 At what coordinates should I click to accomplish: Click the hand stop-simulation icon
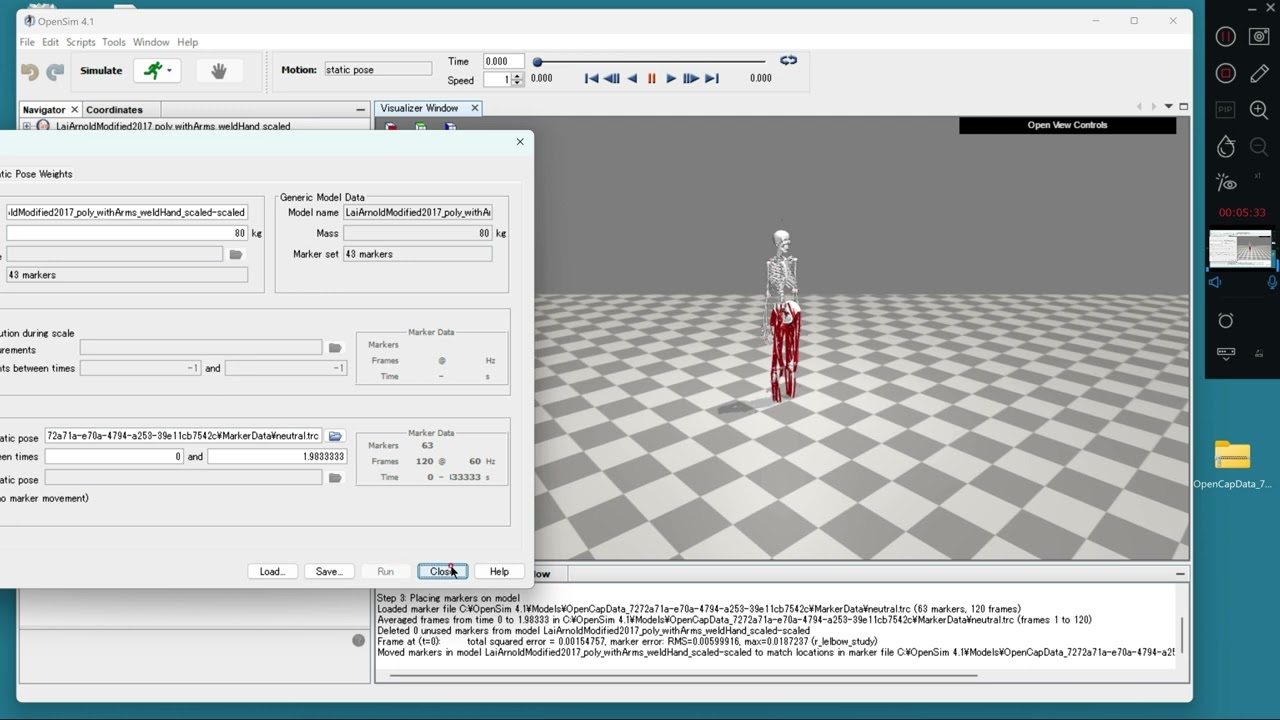[219, 70]
